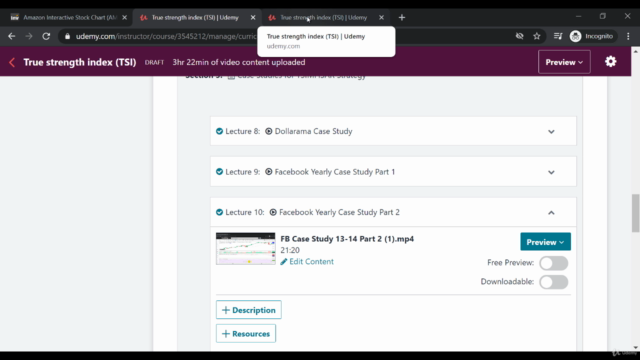Image resolution: width=640 pixels, height=360 pixels.
Task: Click the 21:20 video duration text
Action: coord(290,250)
